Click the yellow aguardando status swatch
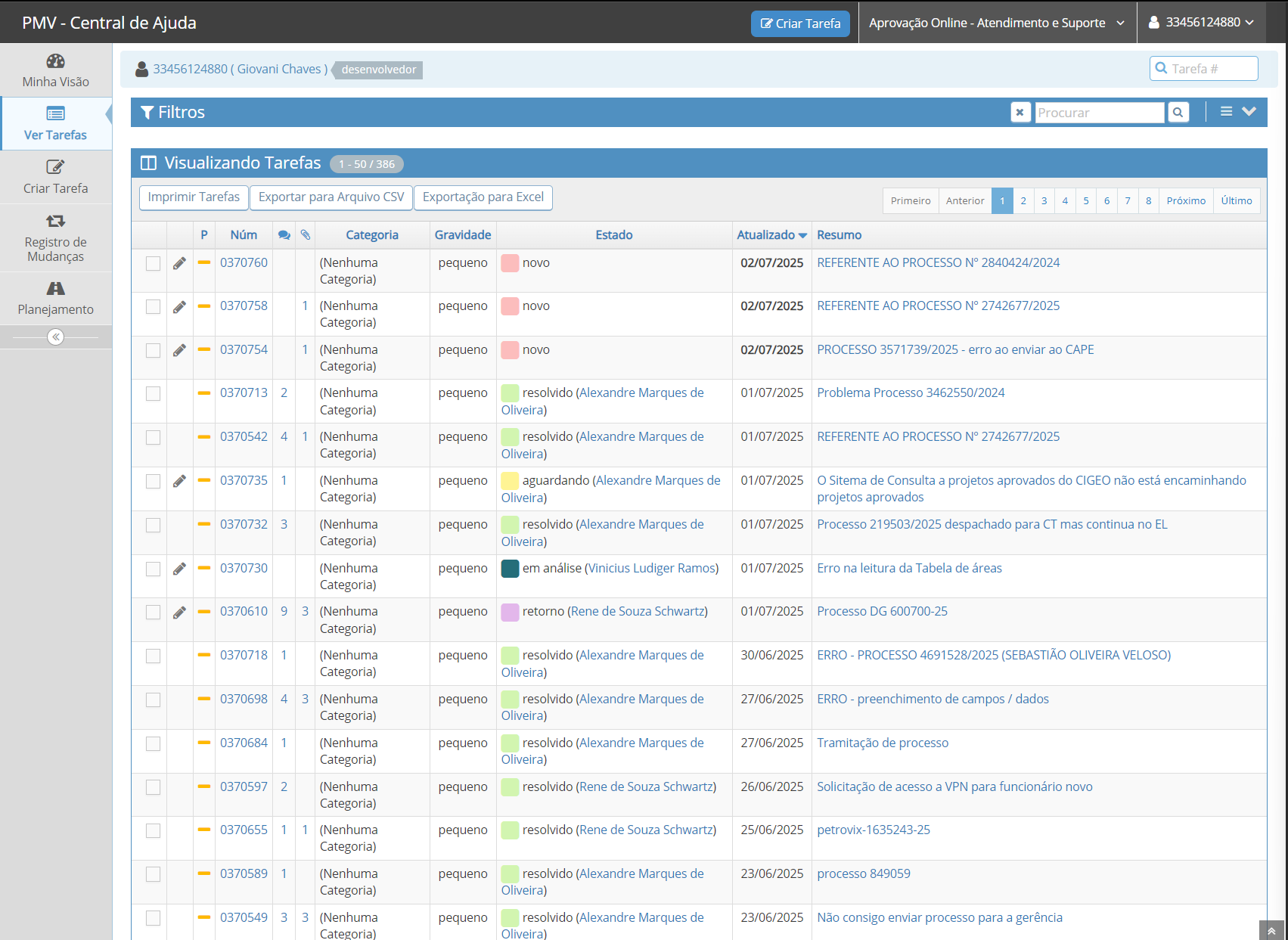1288x940 pixels. tap(510, 481)
